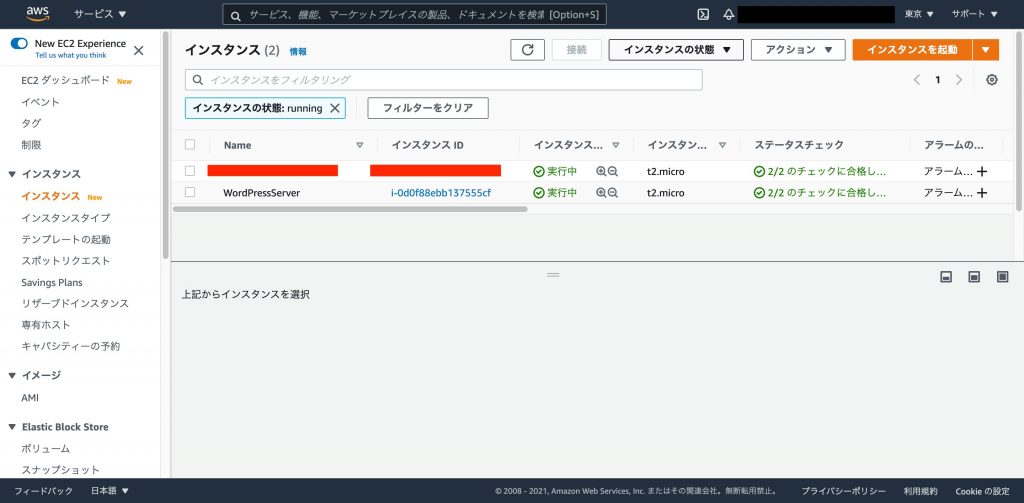The image size is (1024, 503).
Task: Sort by instance type column arrow
Action: [722, 145]
